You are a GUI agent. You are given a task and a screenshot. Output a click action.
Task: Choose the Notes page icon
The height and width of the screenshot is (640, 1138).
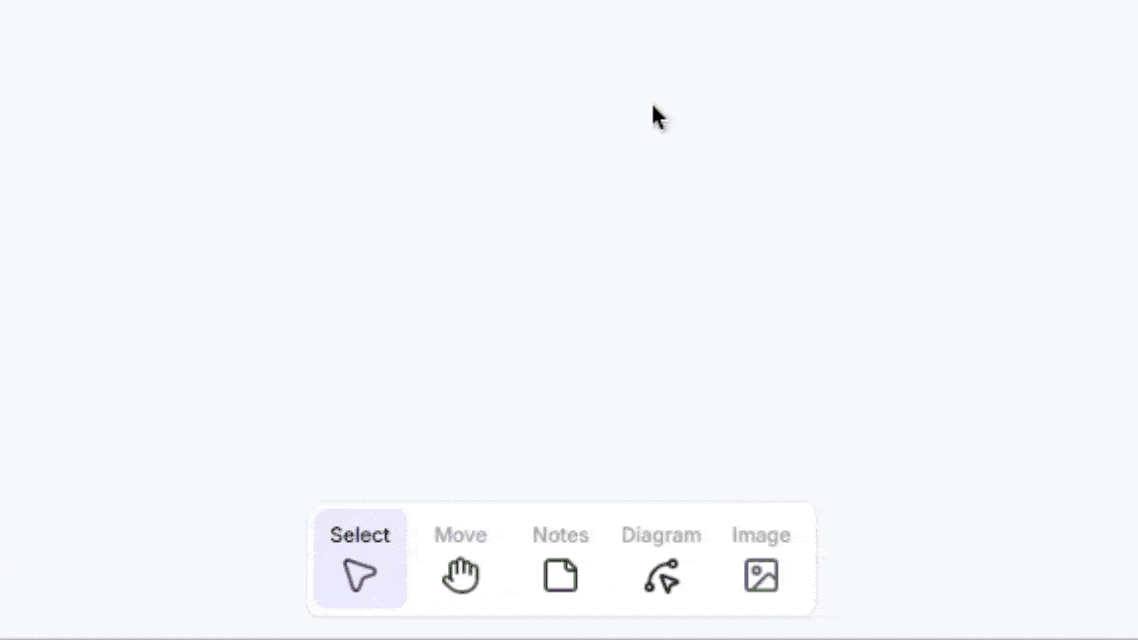tap(560, 575)
